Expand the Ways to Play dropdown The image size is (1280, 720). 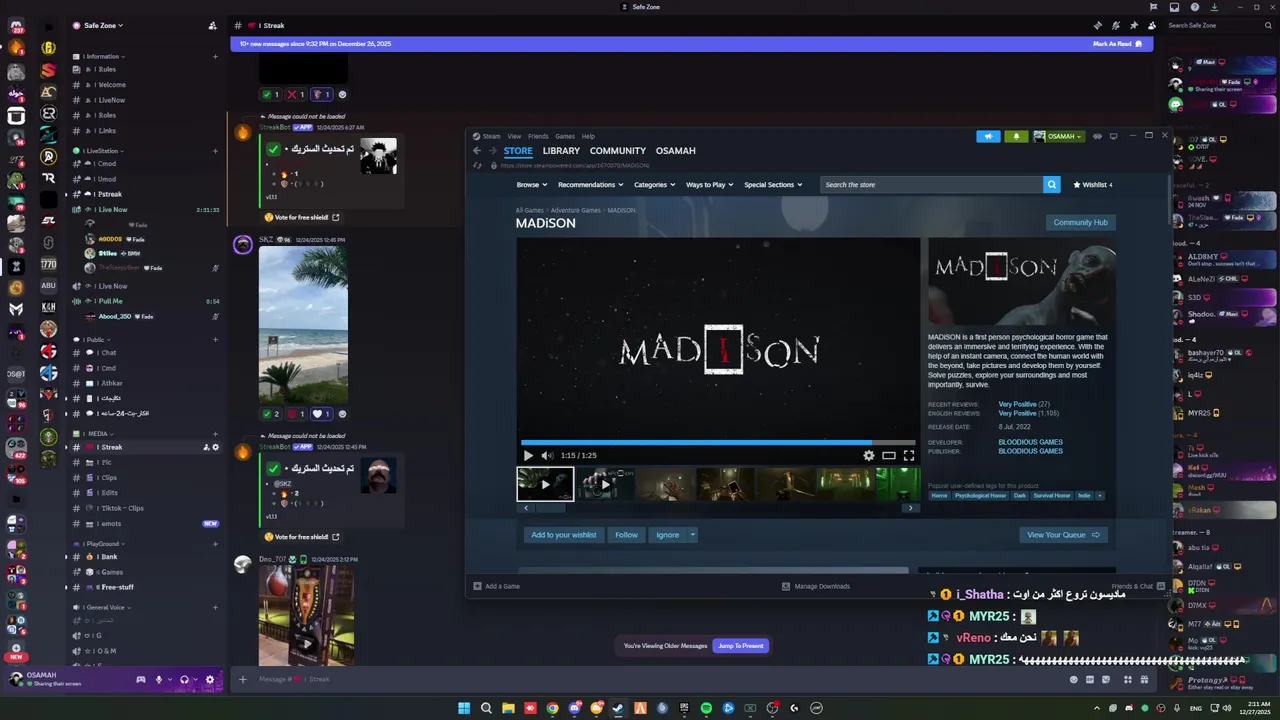709,185
